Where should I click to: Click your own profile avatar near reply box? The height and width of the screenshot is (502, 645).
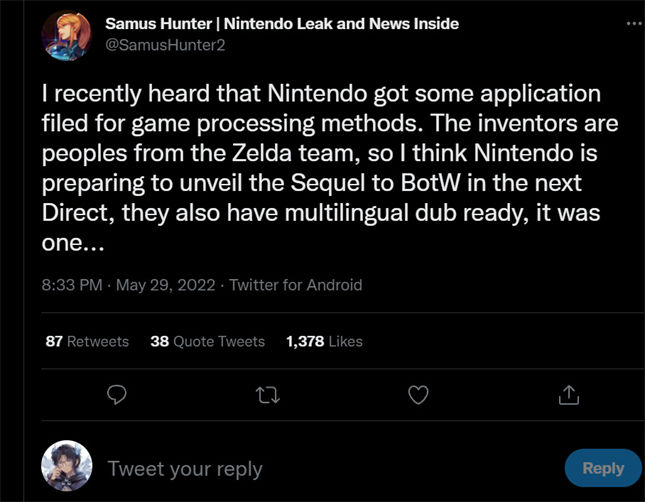(67, 467)
